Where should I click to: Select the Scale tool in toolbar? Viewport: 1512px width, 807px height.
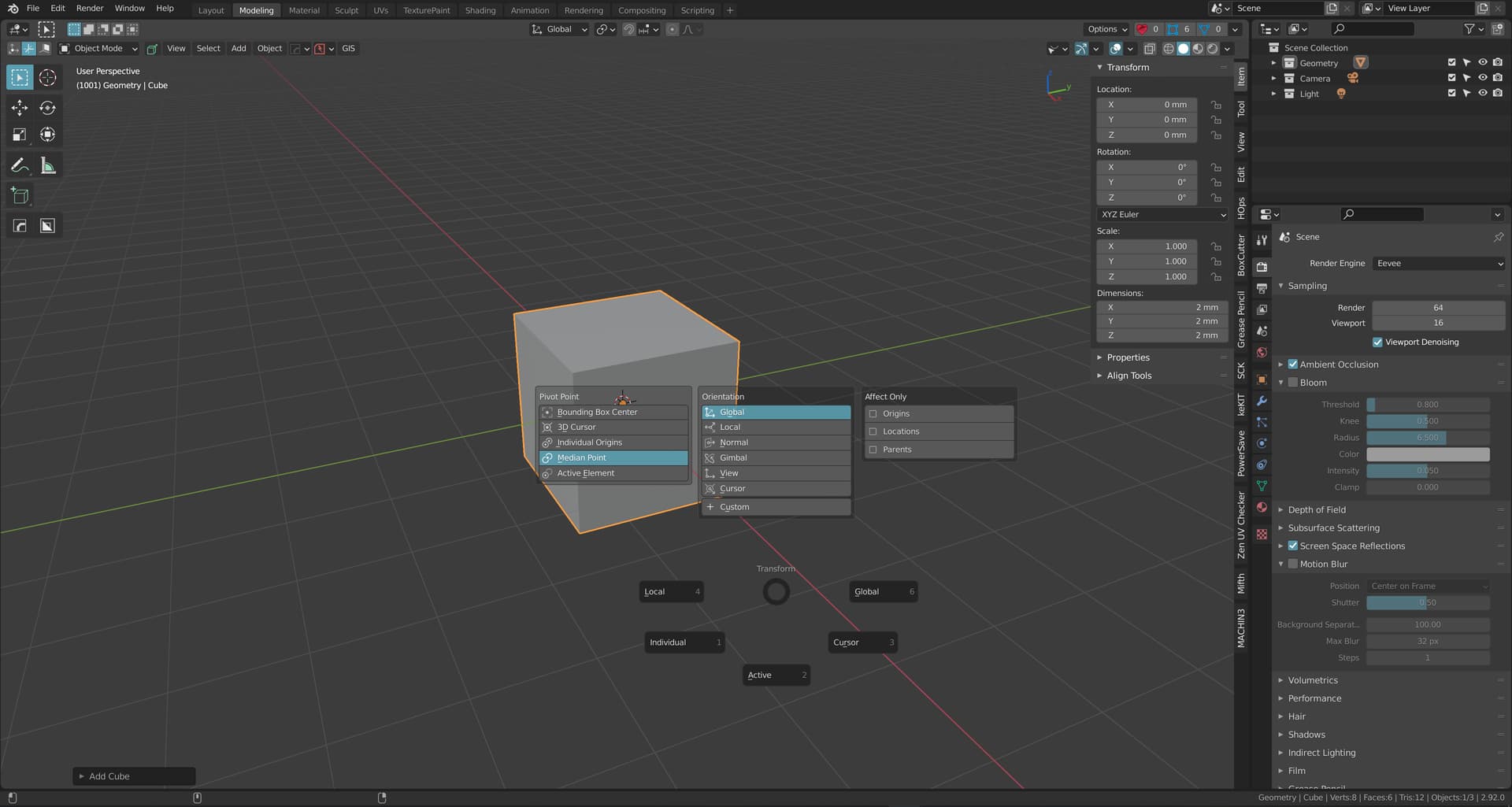(x=20, y=135)
